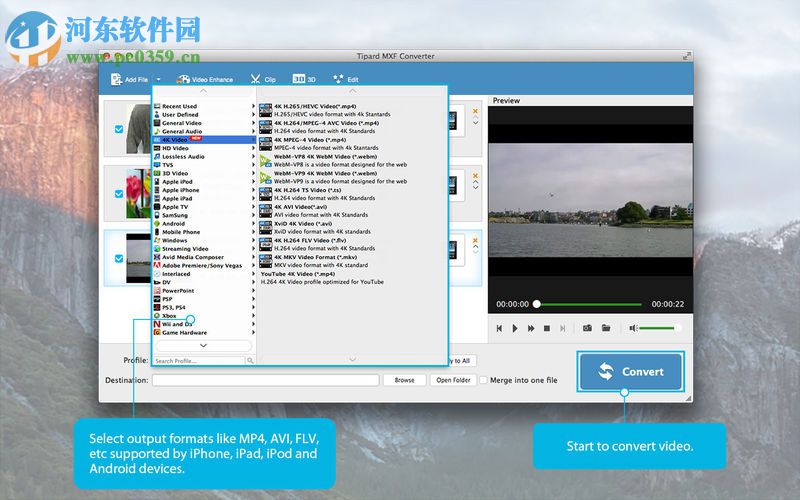Play the preview video
This screenshot has width=800, height=500.
515,328
